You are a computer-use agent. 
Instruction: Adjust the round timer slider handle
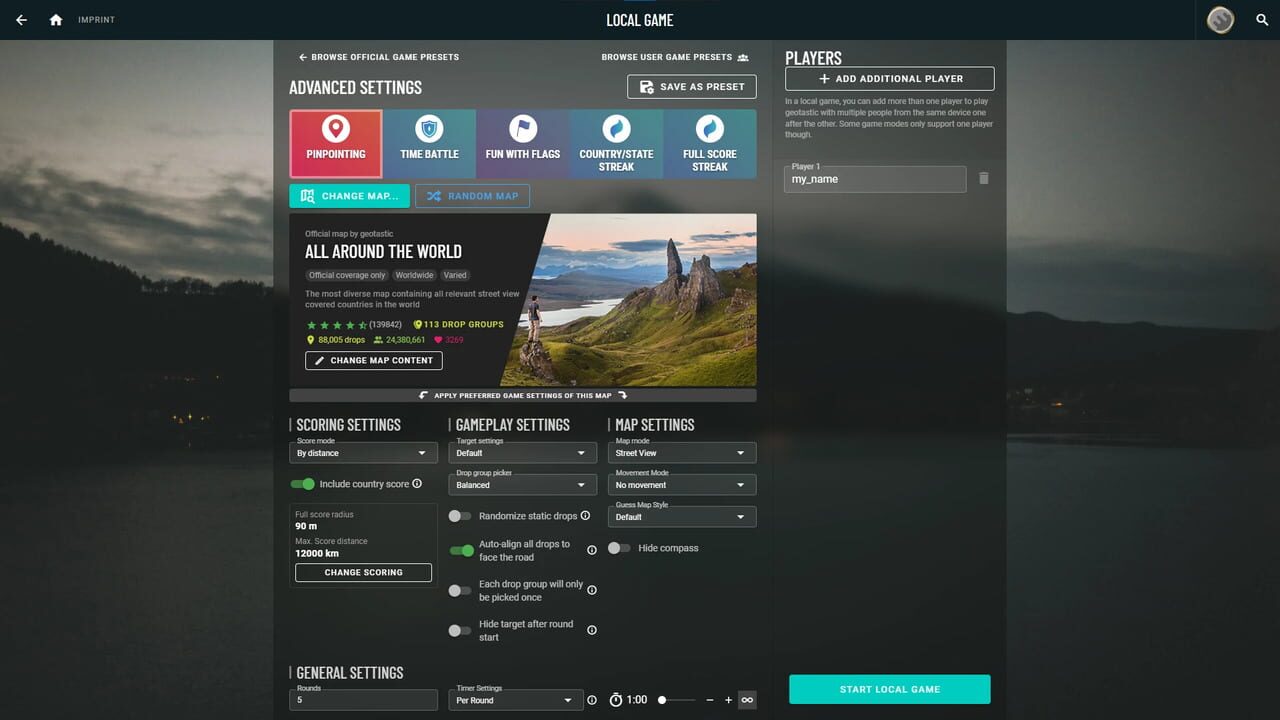pos(662,700)
